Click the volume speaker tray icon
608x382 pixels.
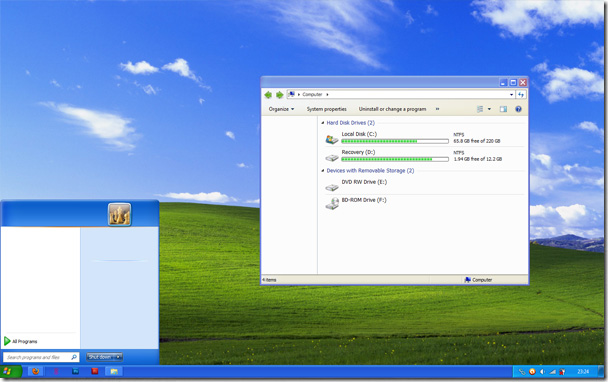(x=542, y=372)
